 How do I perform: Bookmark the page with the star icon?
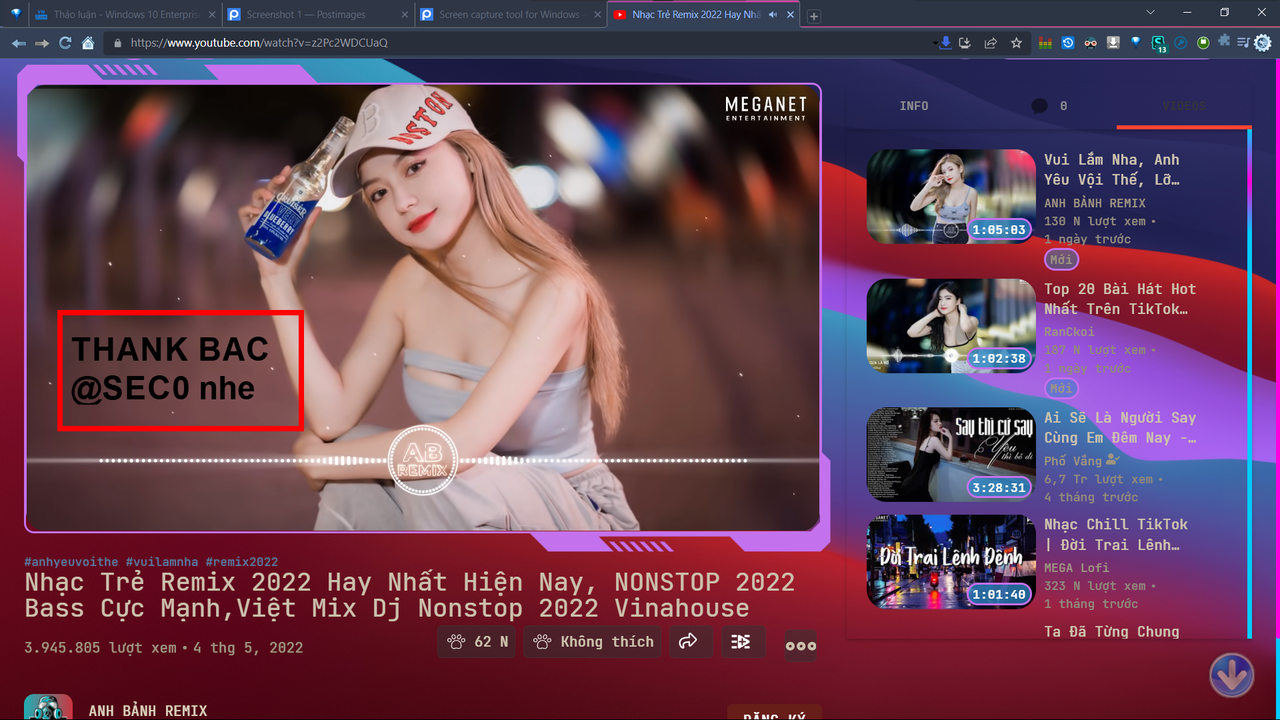pyautogui.click(x=1016, y=43)
